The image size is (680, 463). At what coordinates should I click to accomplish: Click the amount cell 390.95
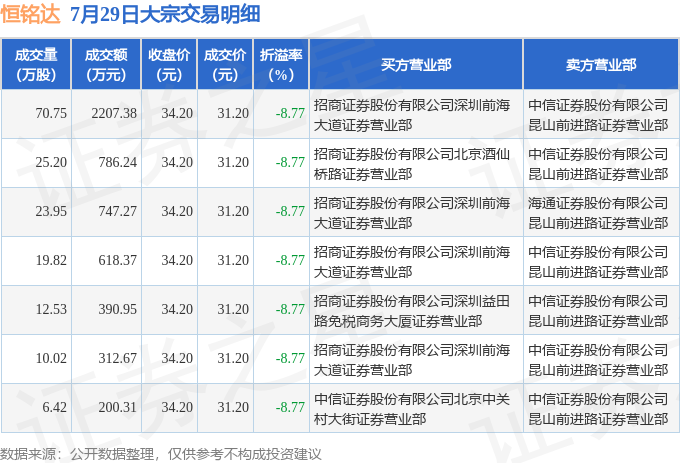[x=118, y=310]
